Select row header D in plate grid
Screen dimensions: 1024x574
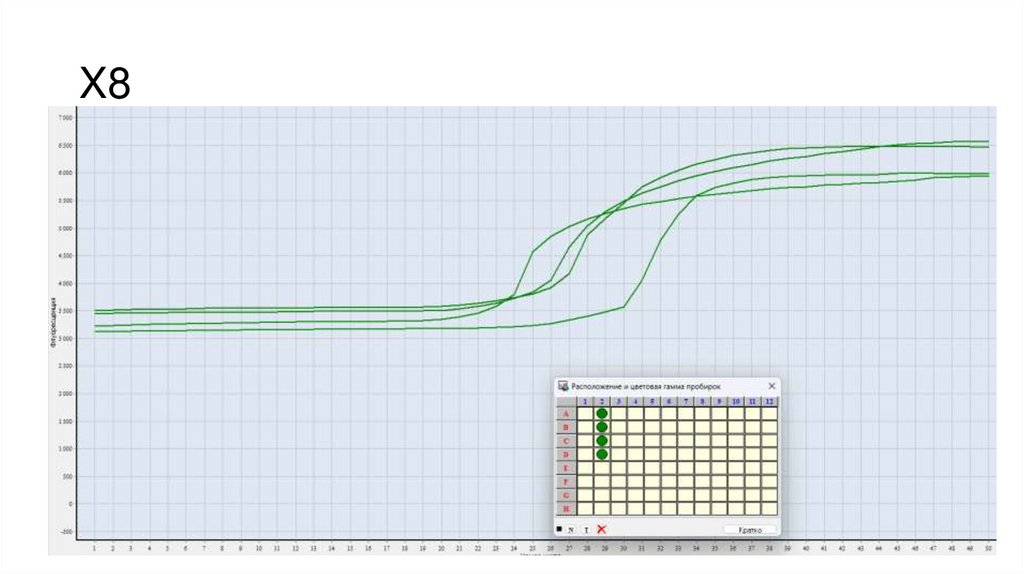[x=566, y=454]
